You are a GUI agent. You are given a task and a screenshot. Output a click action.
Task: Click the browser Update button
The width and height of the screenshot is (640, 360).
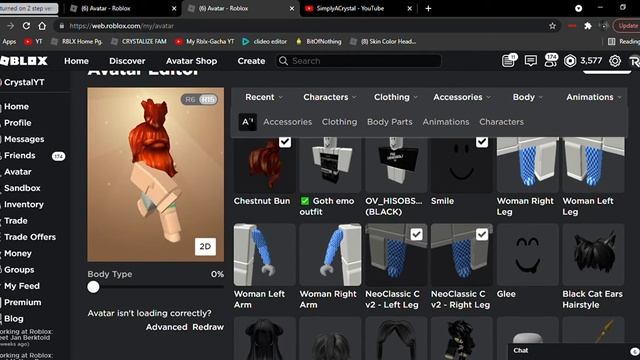[627, 26]
